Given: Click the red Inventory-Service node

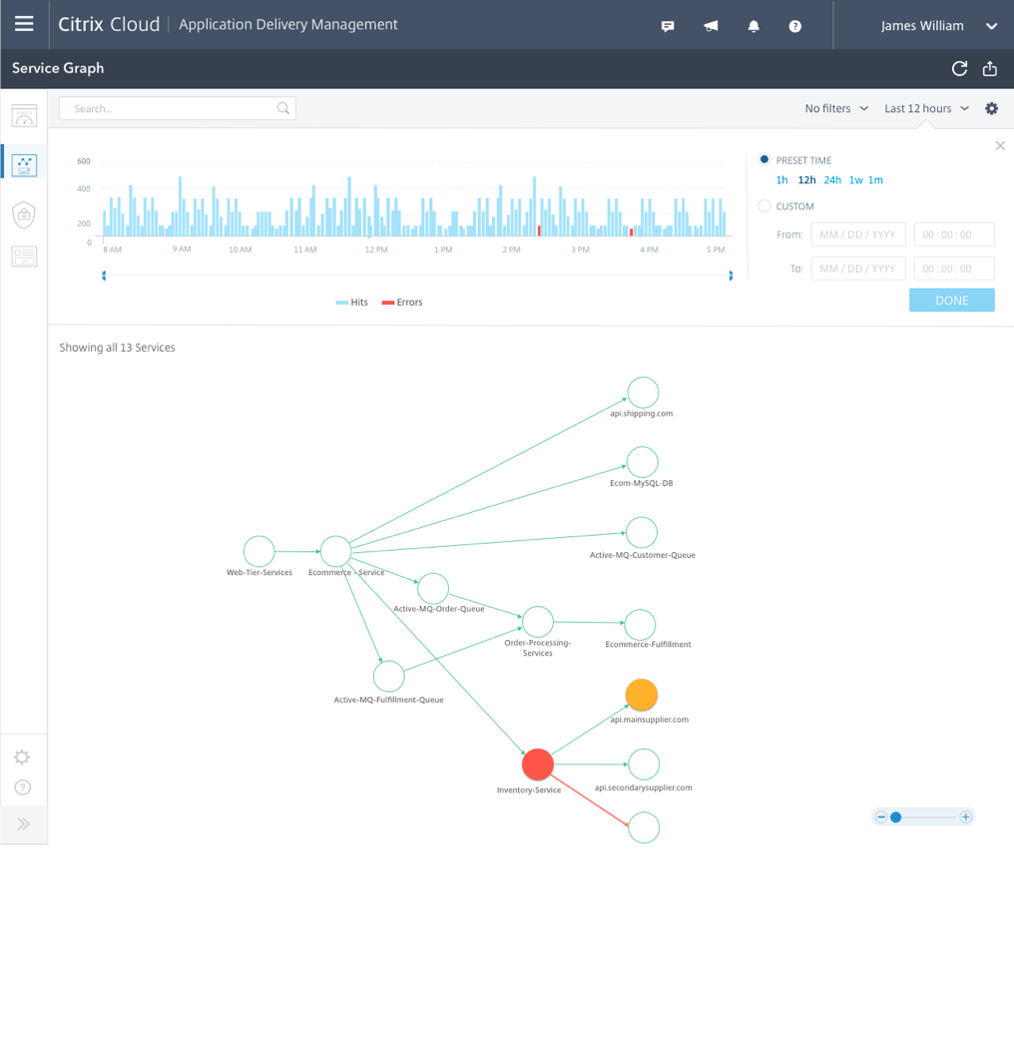Looking at the screenshot, I should [538, 764].
